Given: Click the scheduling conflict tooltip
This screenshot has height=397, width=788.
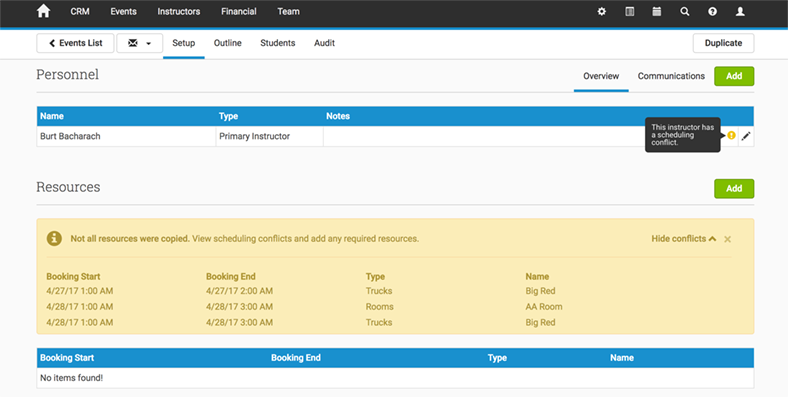Looking at the screenshot, I should [682, 135].
